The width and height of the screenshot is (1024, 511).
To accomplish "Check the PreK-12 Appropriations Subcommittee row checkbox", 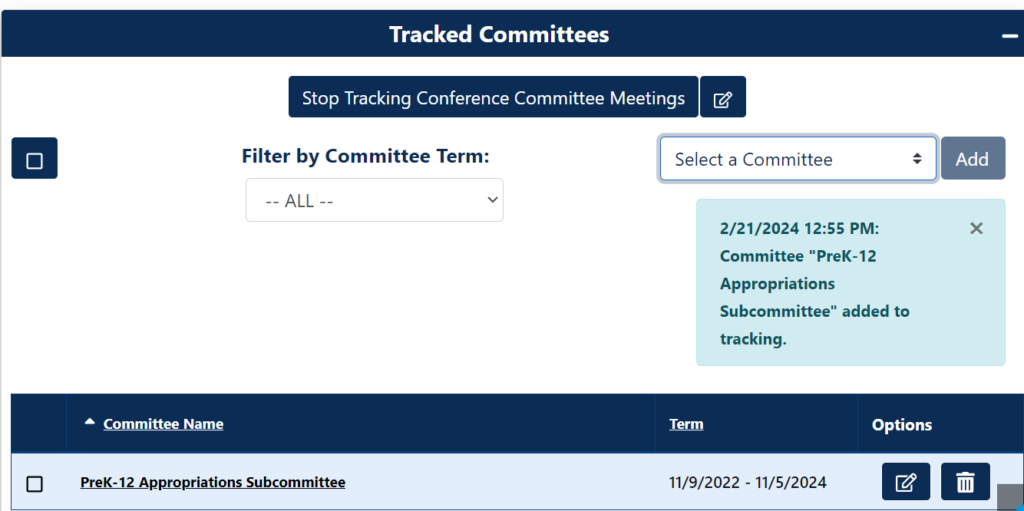I will [34, 484].
